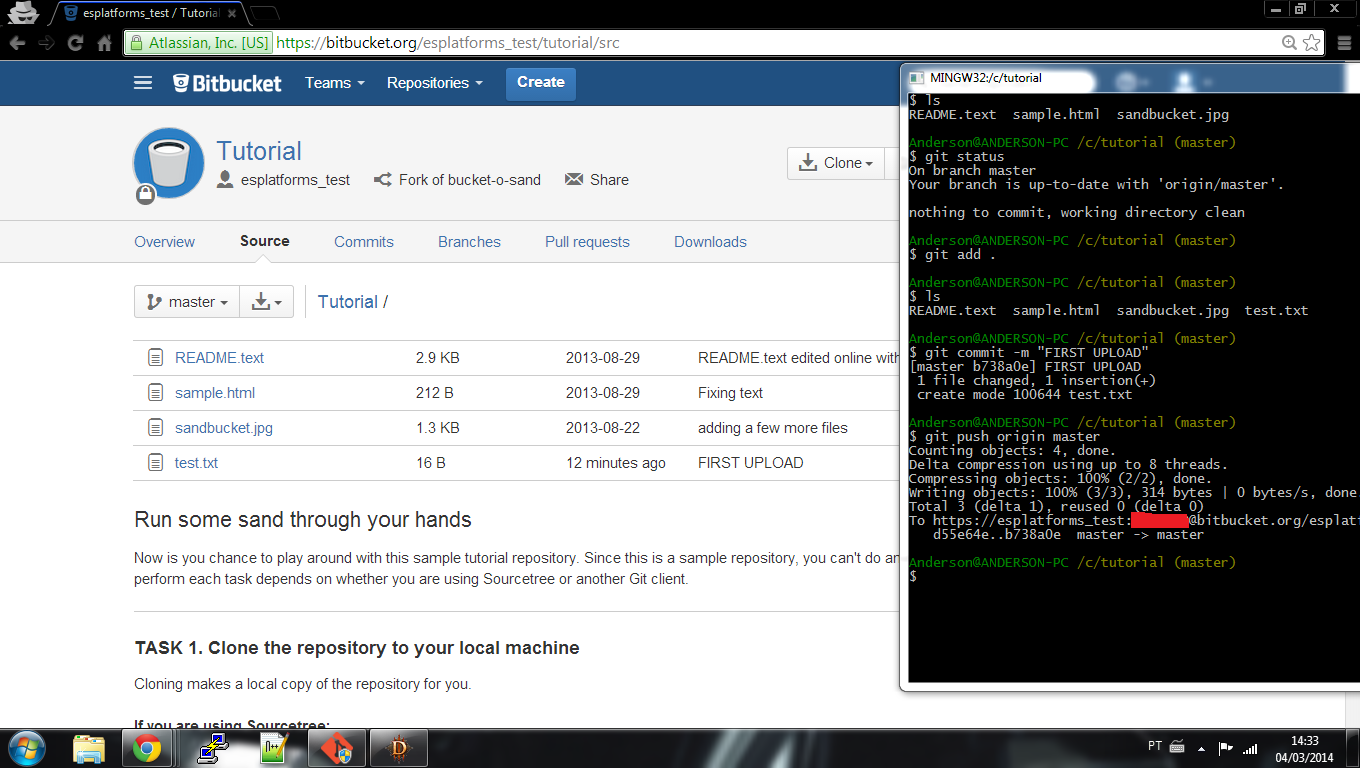Click the Tutorial breadcrumb link
1360x768 pixels.
[348, 302]
